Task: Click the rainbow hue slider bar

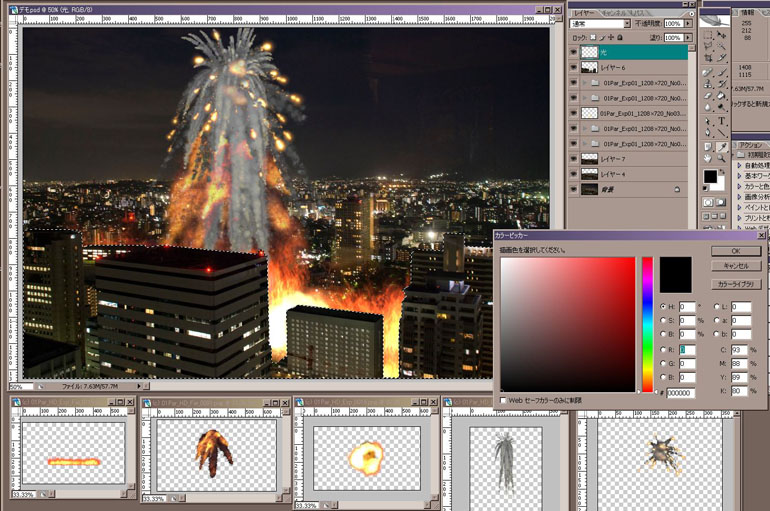Action: [x=648, y=324]
